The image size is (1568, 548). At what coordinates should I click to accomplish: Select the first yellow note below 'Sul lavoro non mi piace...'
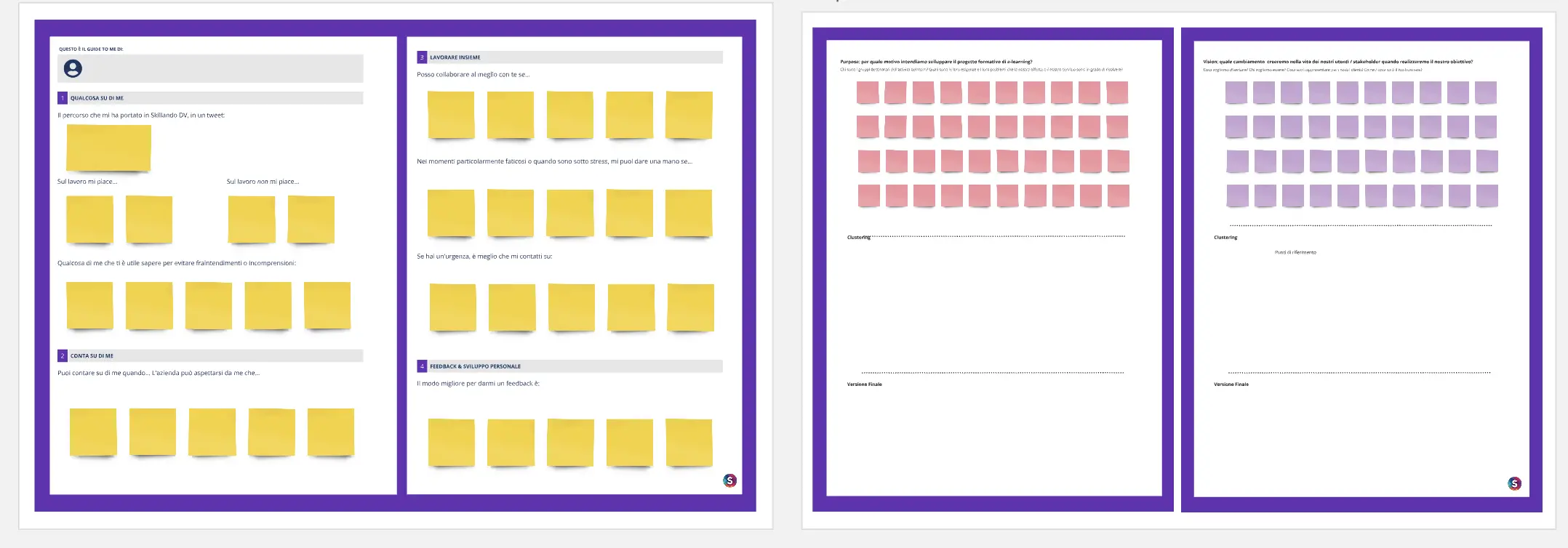[252, 219]
